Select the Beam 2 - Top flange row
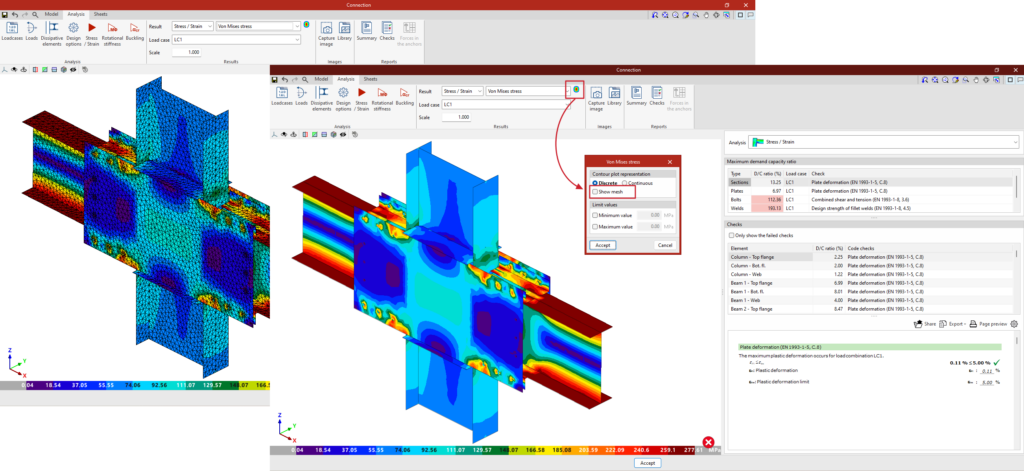This screenshot has width=1024, height=471. point(871,308)
